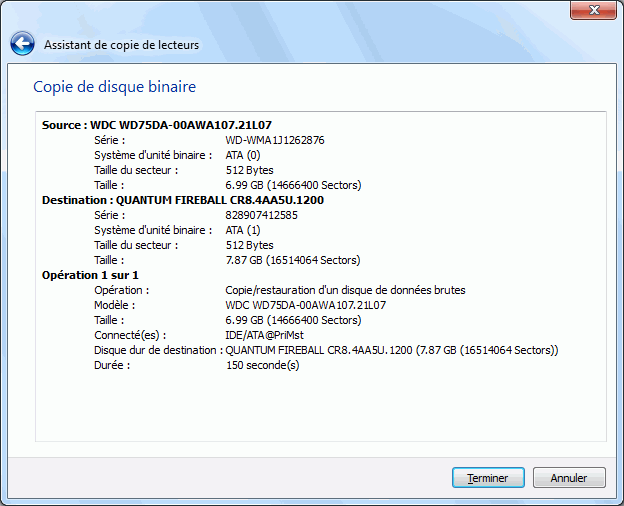Select the 'Modèle :' label
The height and width of the screenshot is (506, 624).
coord(115,305)
